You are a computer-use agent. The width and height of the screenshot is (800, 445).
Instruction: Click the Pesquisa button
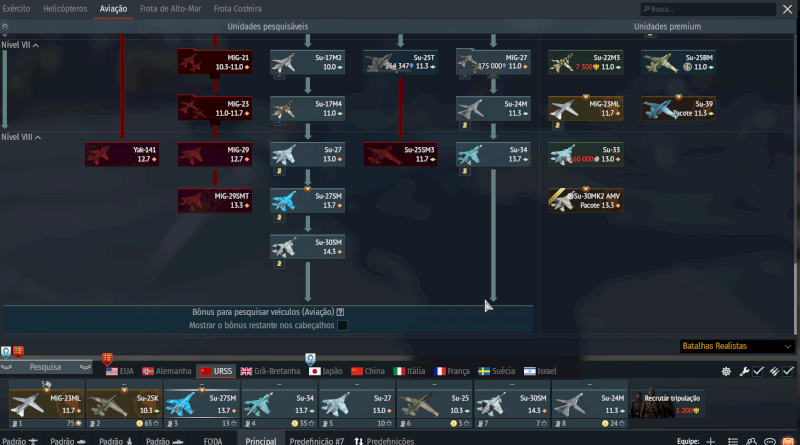tap(45, 367)
